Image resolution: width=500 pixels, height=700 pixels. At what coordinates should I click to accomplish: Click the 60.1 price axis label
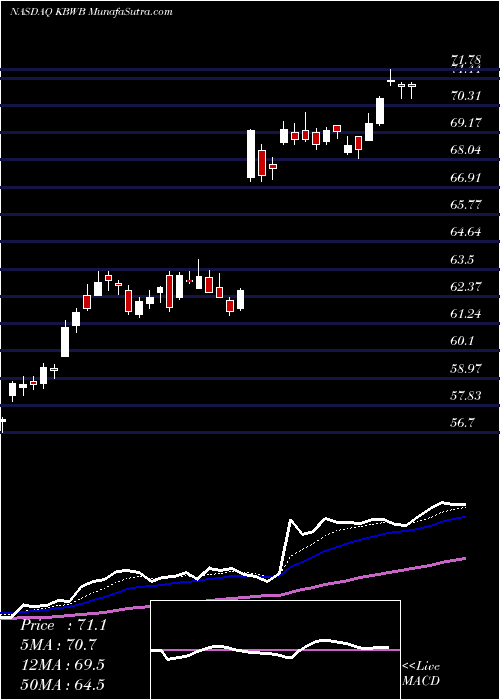coord(463,341)
